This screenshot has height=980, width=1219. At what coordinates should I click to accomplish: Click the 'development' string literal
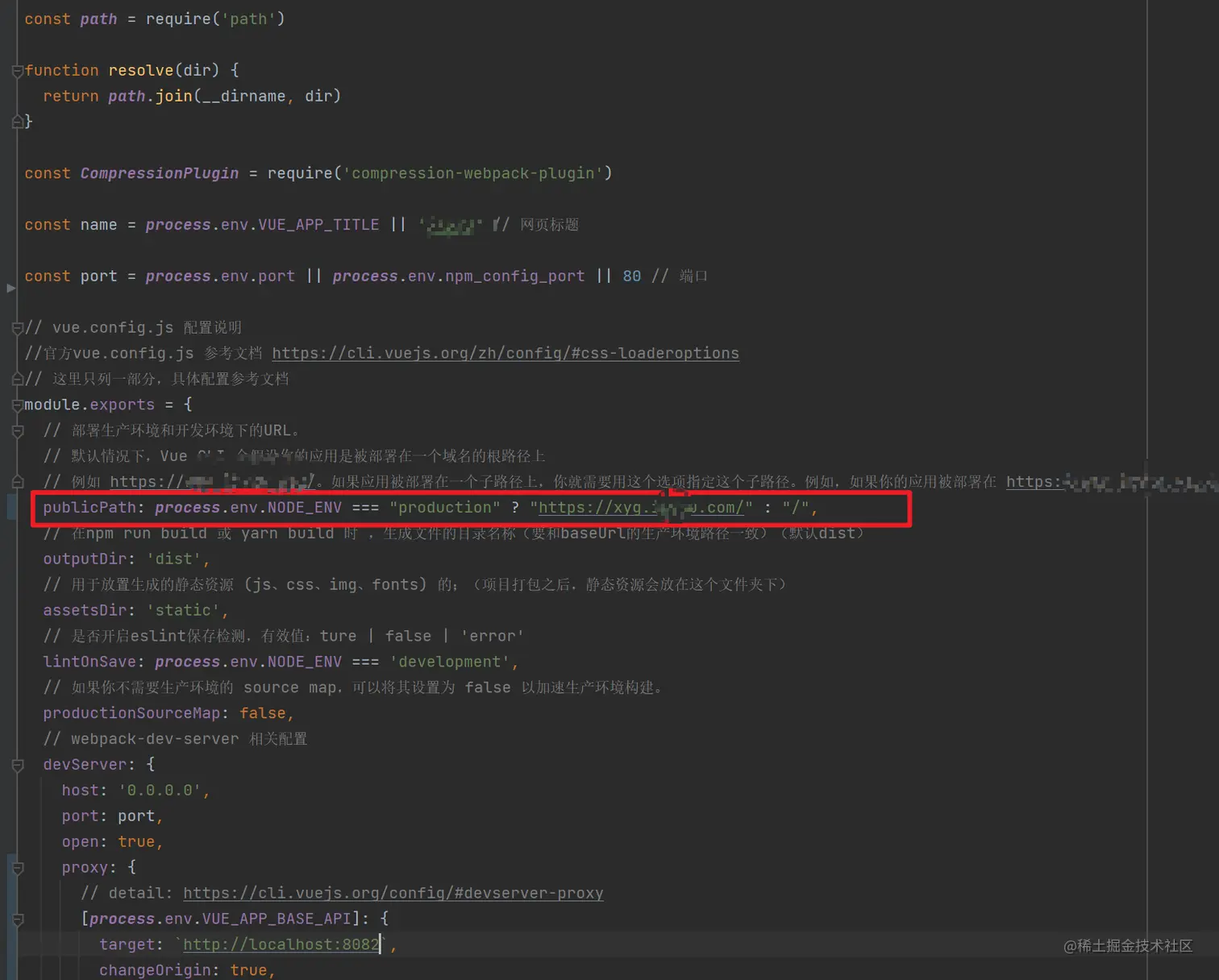(450, 662)
